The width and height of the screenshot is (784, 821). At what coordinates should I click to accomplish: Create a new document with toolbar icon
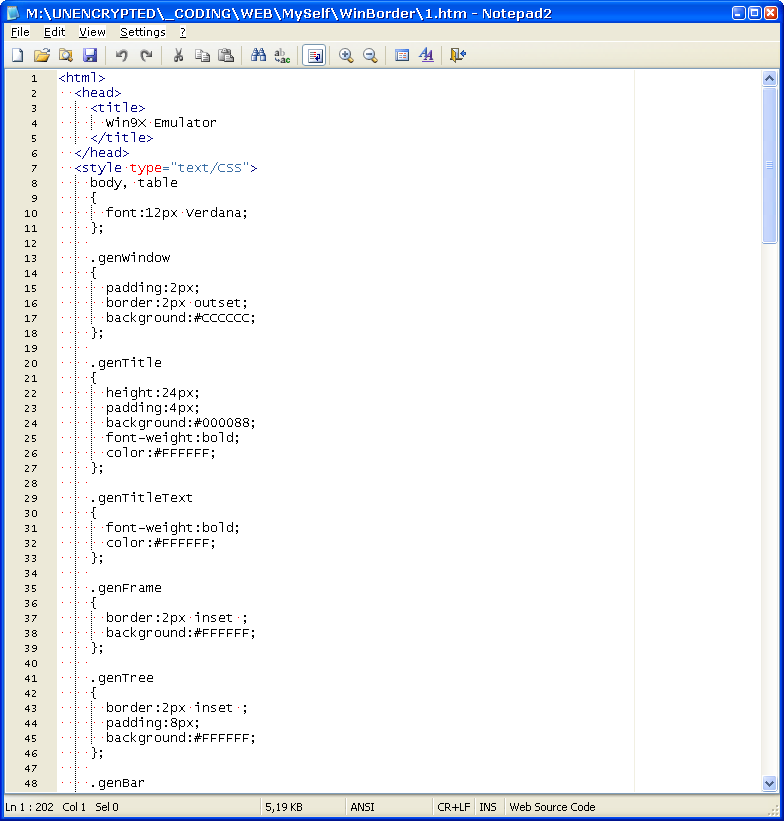point(18,55)
